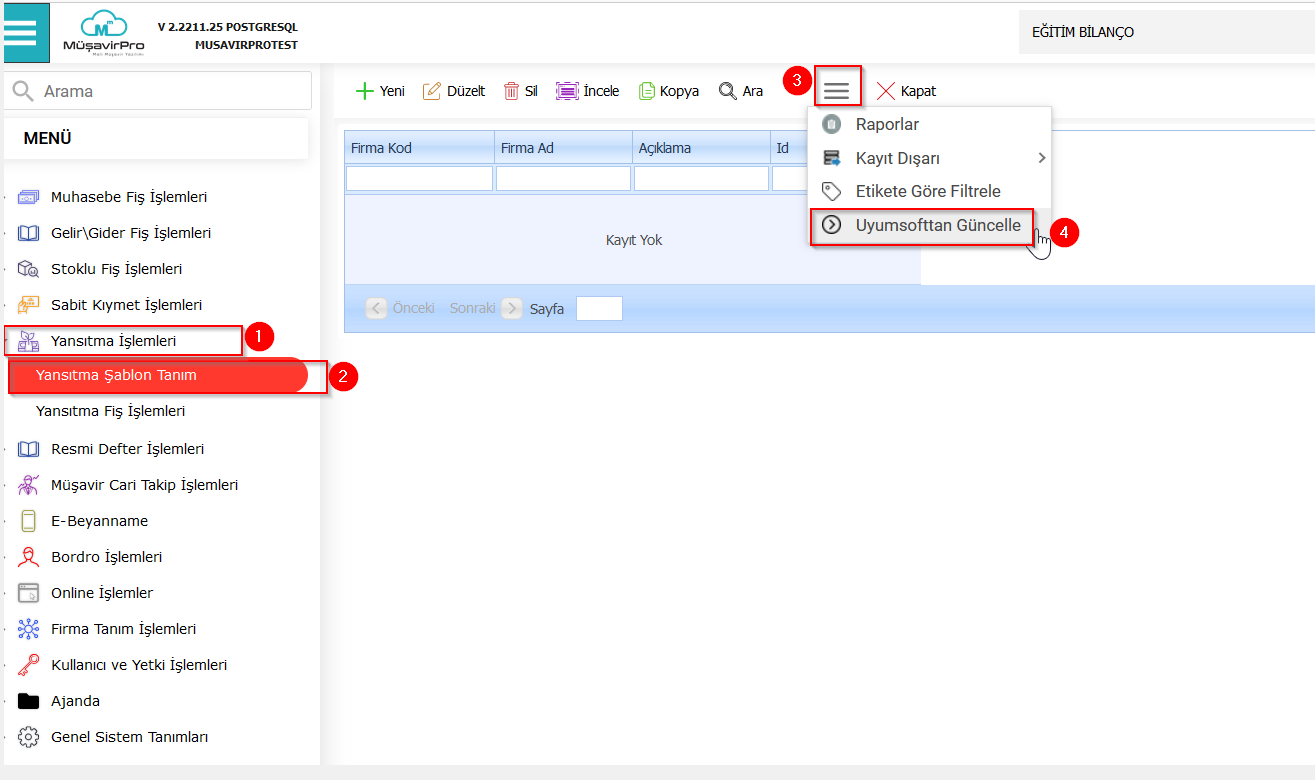Click the Online İşlemler window icon
The height and width of the screenshot is (780, 1315).
[28, 593]
